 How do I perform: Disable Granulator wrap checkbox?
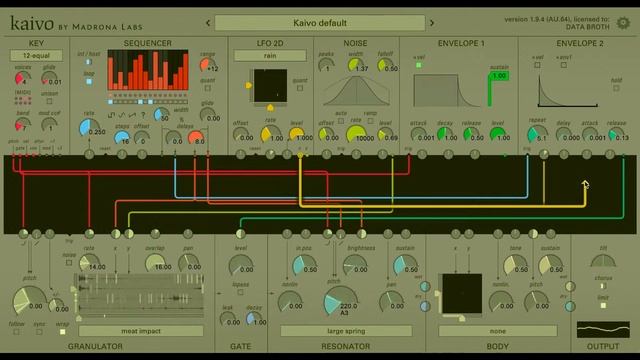point(62,332)
